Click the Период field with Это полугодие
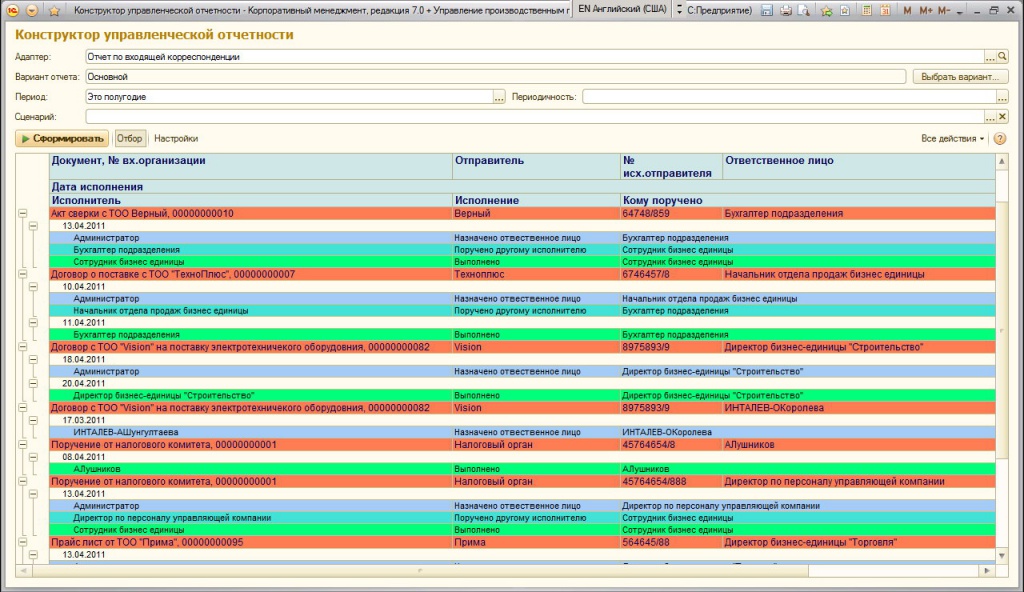The height and width of the screenshot is (592, 1024). tap(289, 97)
